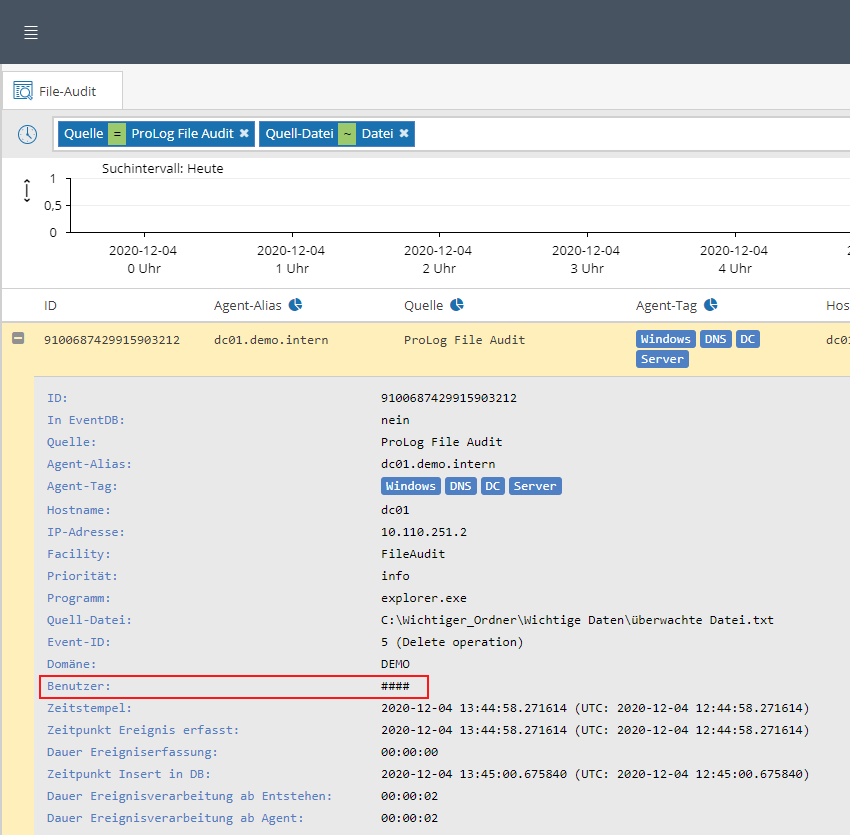Sort by the ID column header

[51, 305]
